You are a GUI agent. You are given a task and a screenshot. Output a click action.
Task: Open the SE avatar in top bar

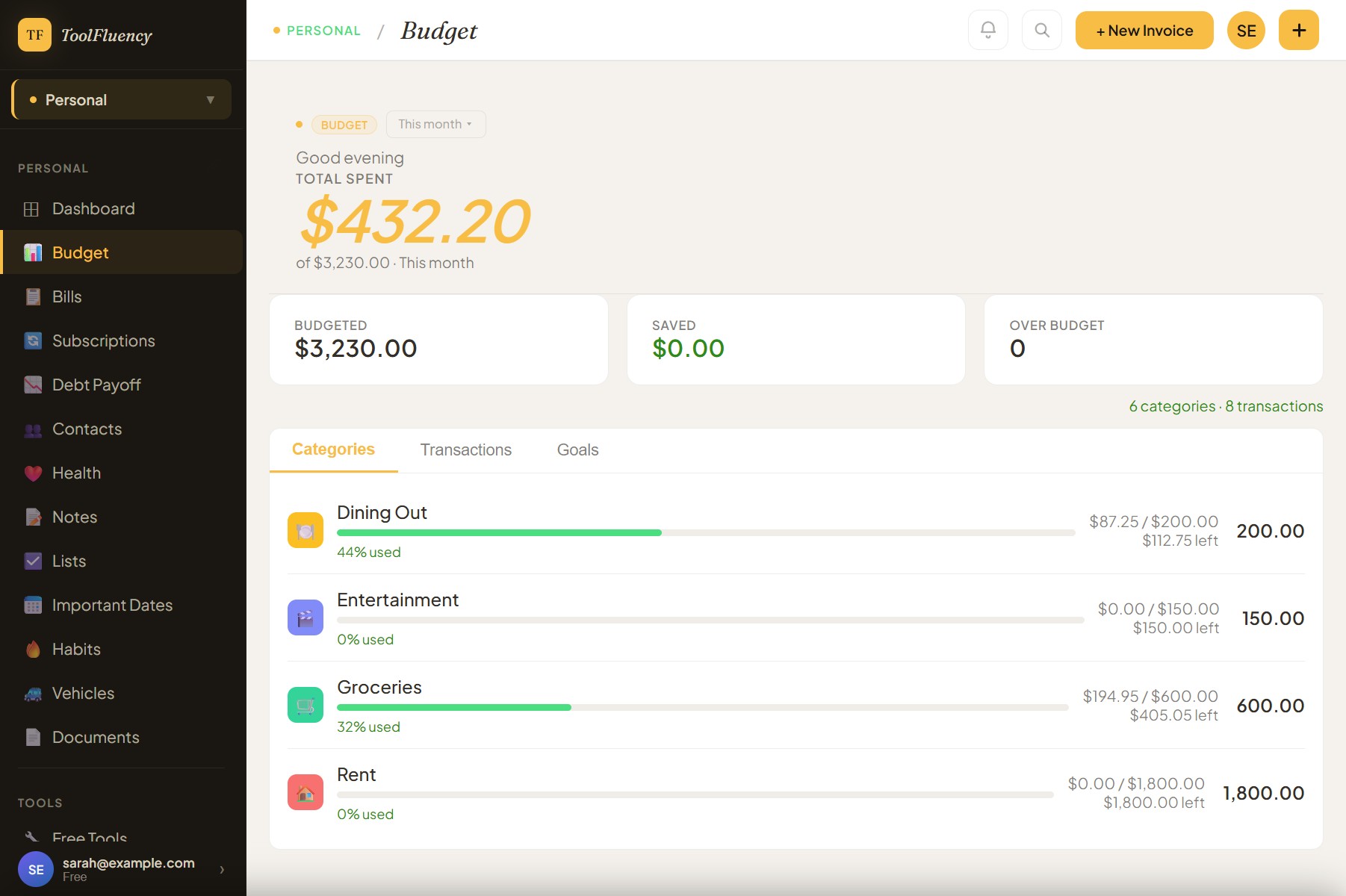[1246, 30]
